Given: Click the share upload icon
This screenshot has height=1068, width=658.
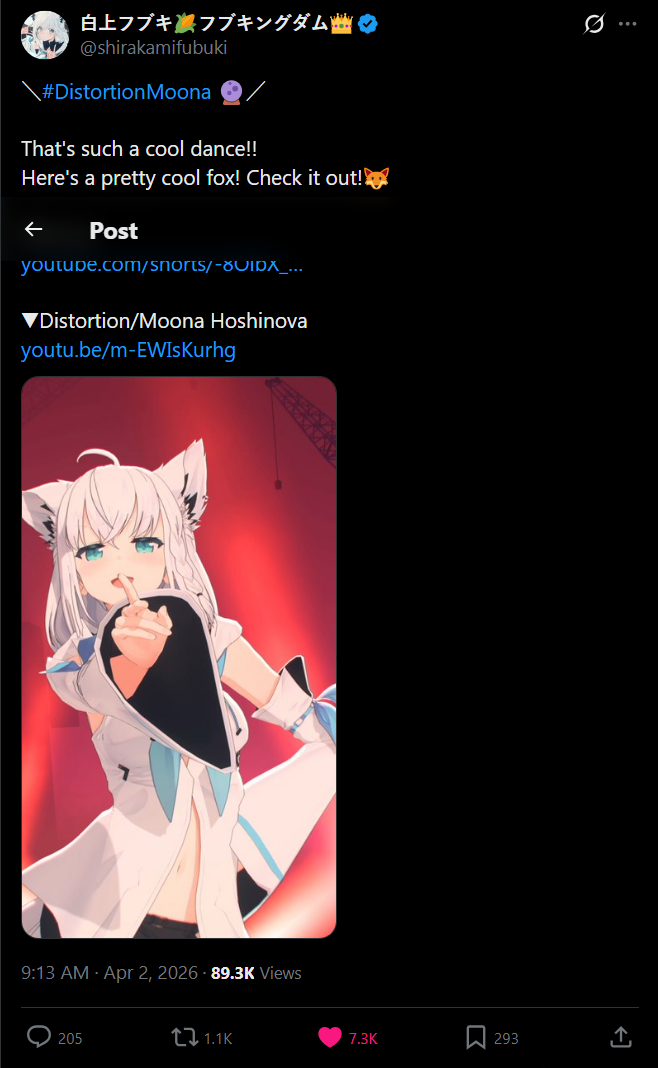Looking at the screenshot, I should 621,1037.
